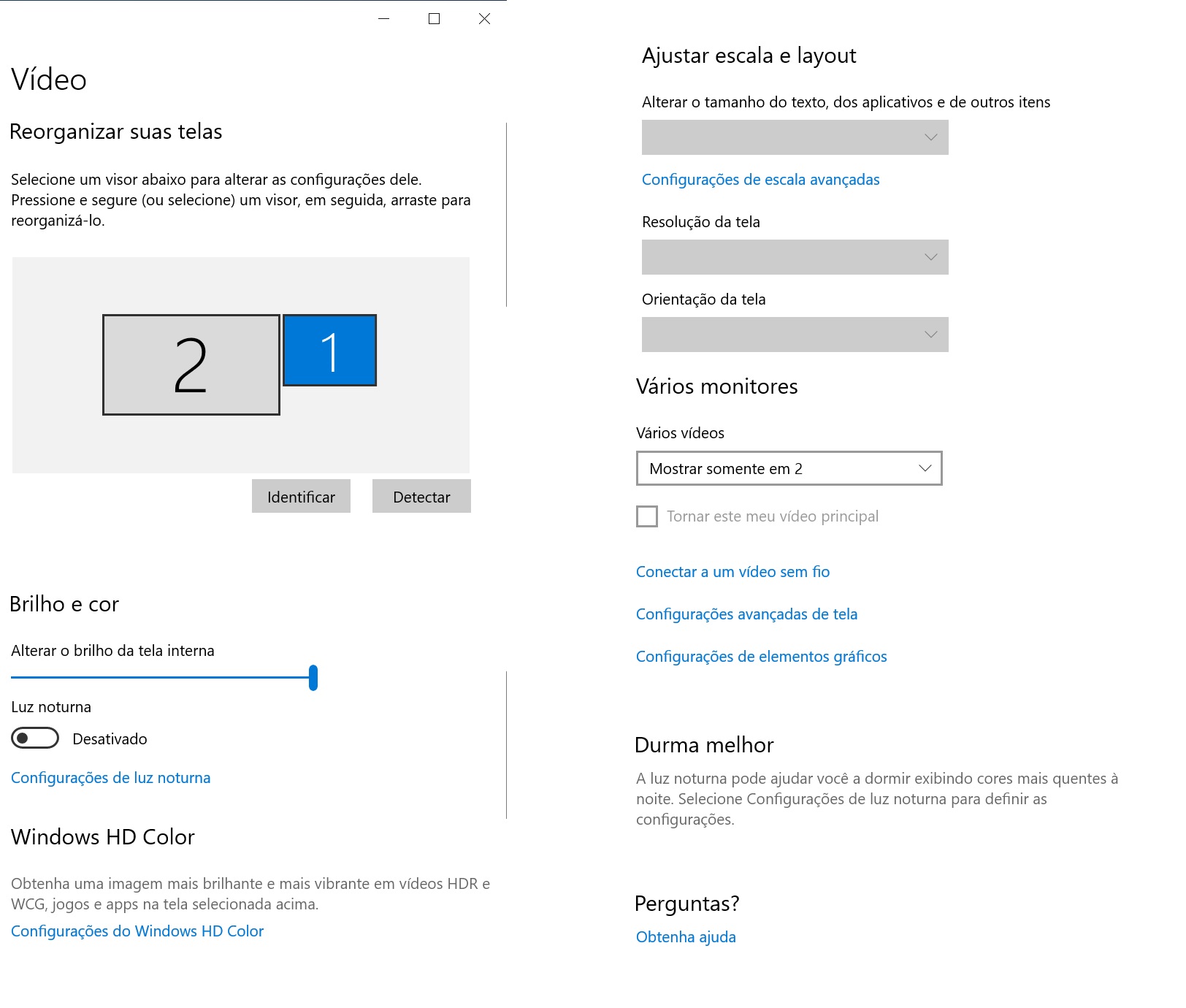Close the settings window
Screen dimensions: 1186x1008
484,19
